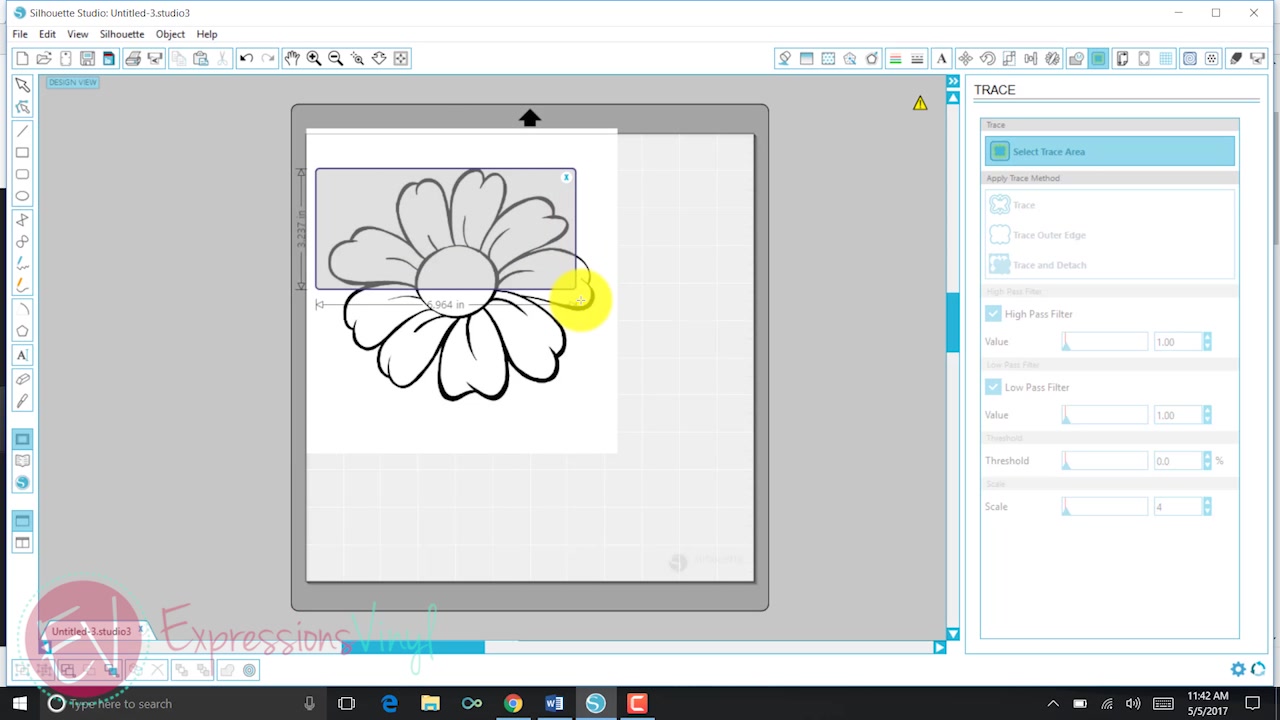Open the Library book icon
This screenshot has height=720, width=1280.
22,461
